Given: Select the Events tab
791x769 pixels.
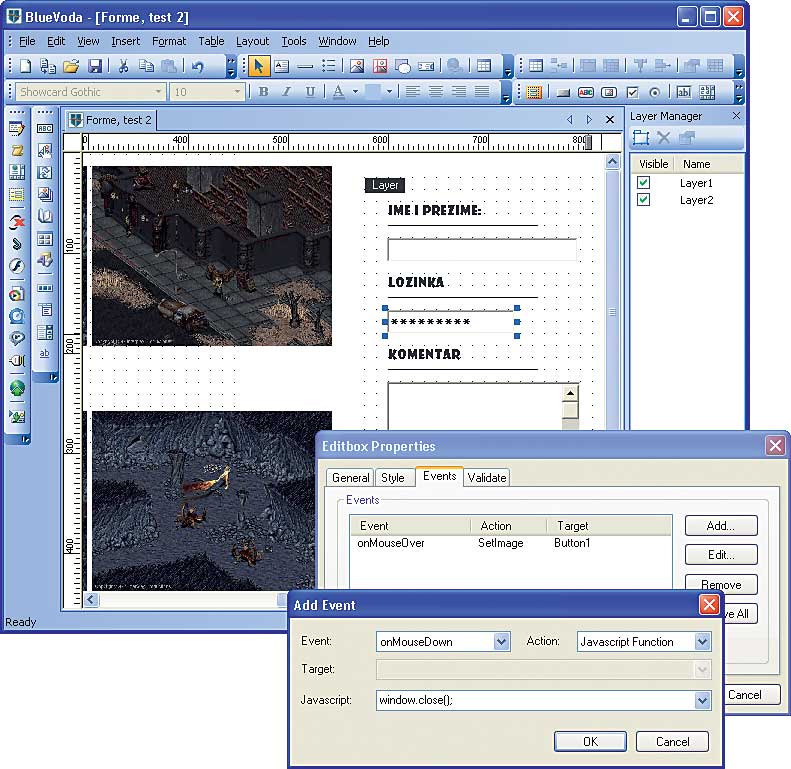Looking at the screenshot, I should click(439, 476).
